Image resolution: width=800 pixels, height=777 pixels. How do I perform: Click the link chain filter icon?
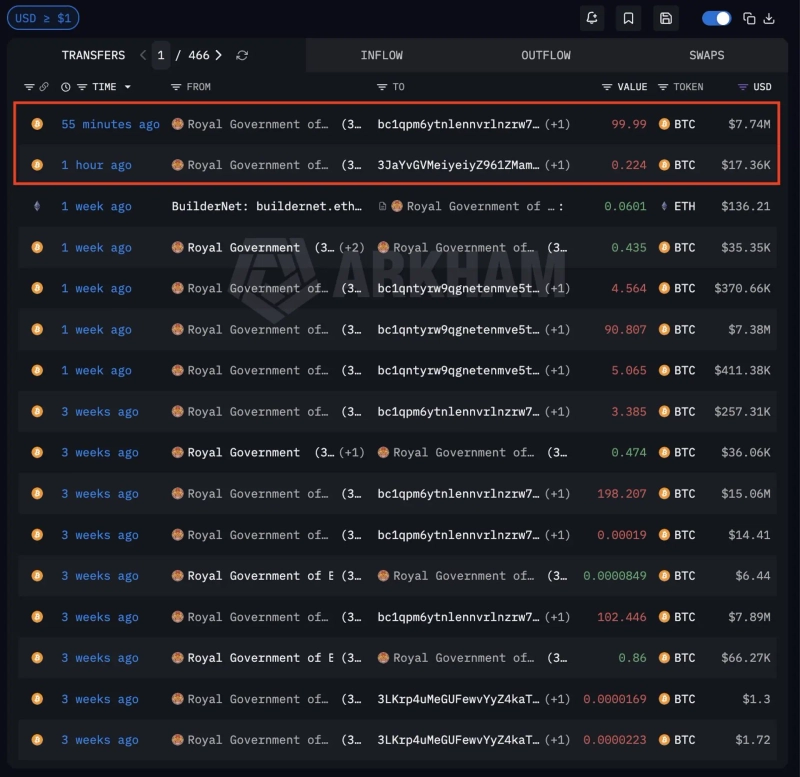pos(44,87)
